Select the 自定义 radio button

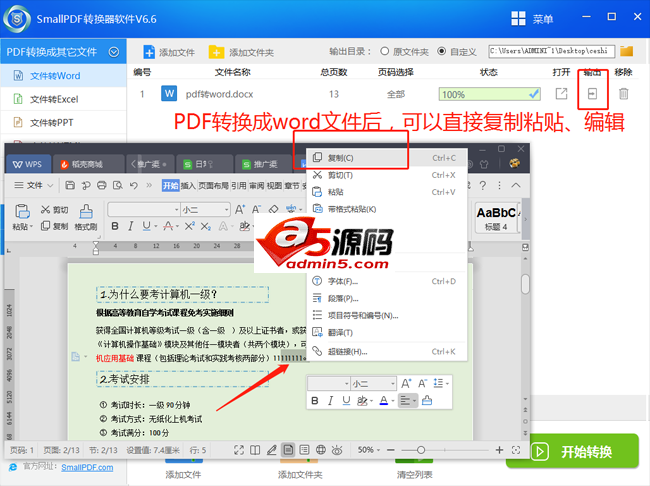442,51
